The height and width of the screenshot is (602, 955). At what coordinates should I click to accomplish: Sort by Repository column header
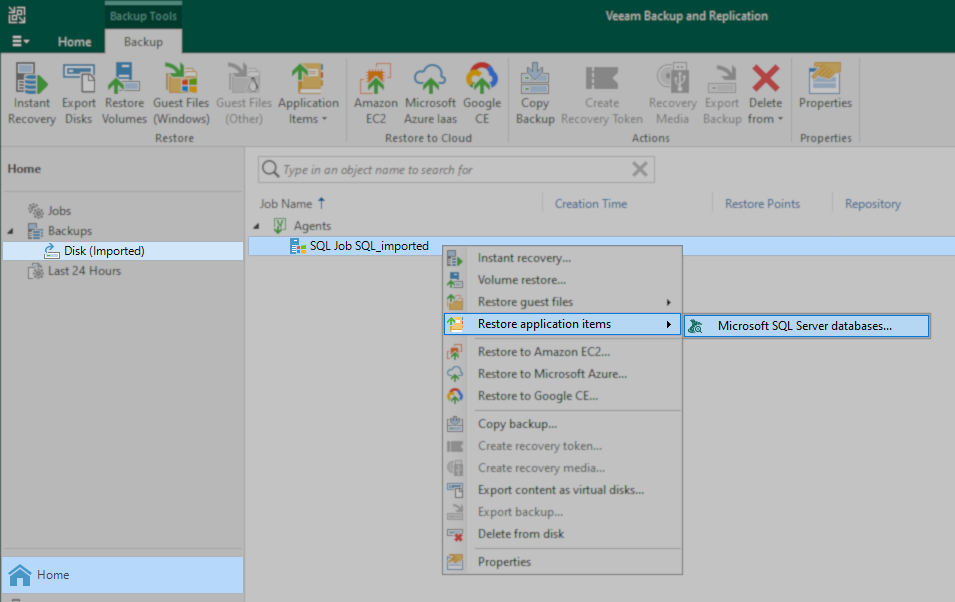[872, 204]
